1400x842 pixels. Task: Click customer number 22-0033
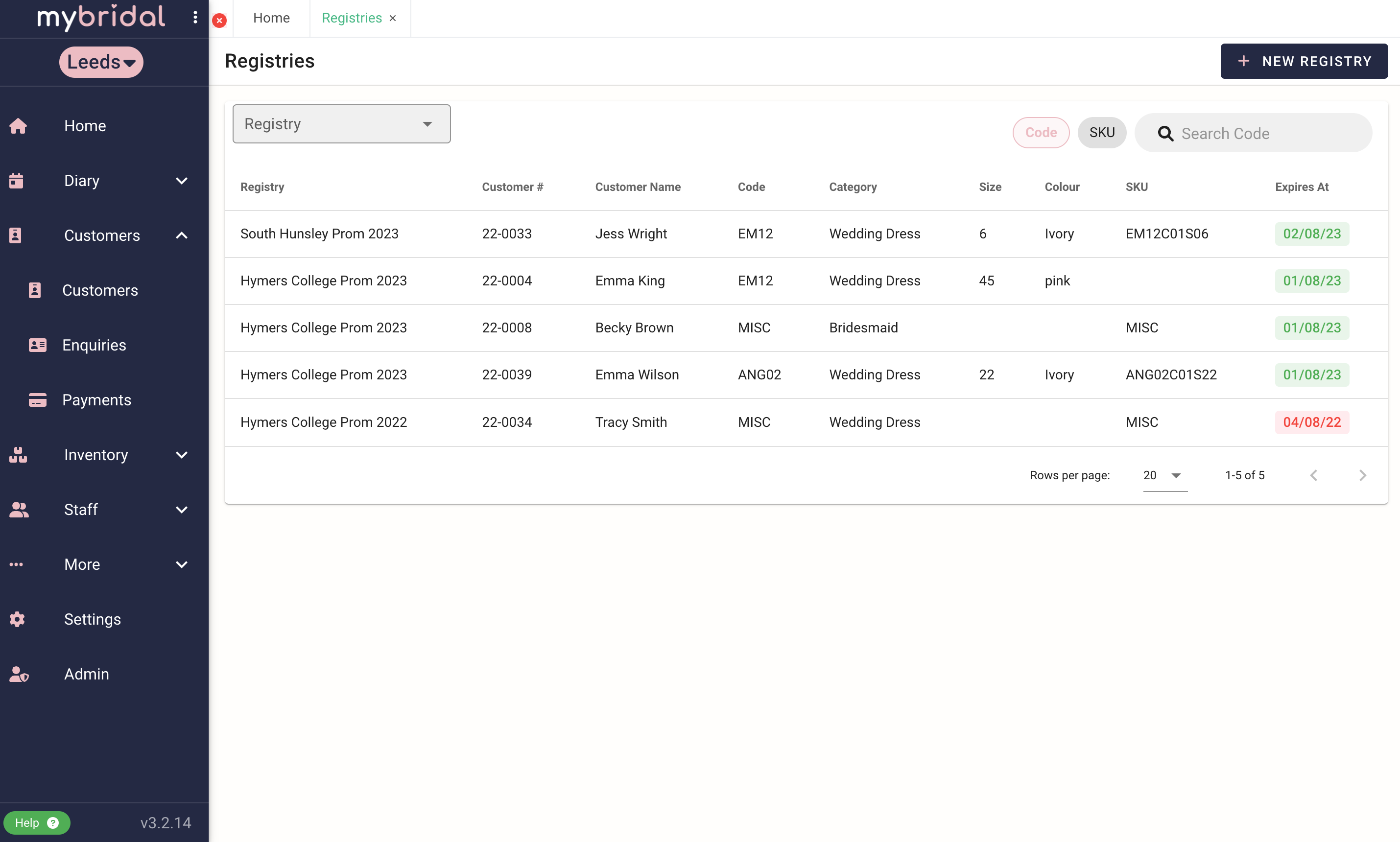507,234
